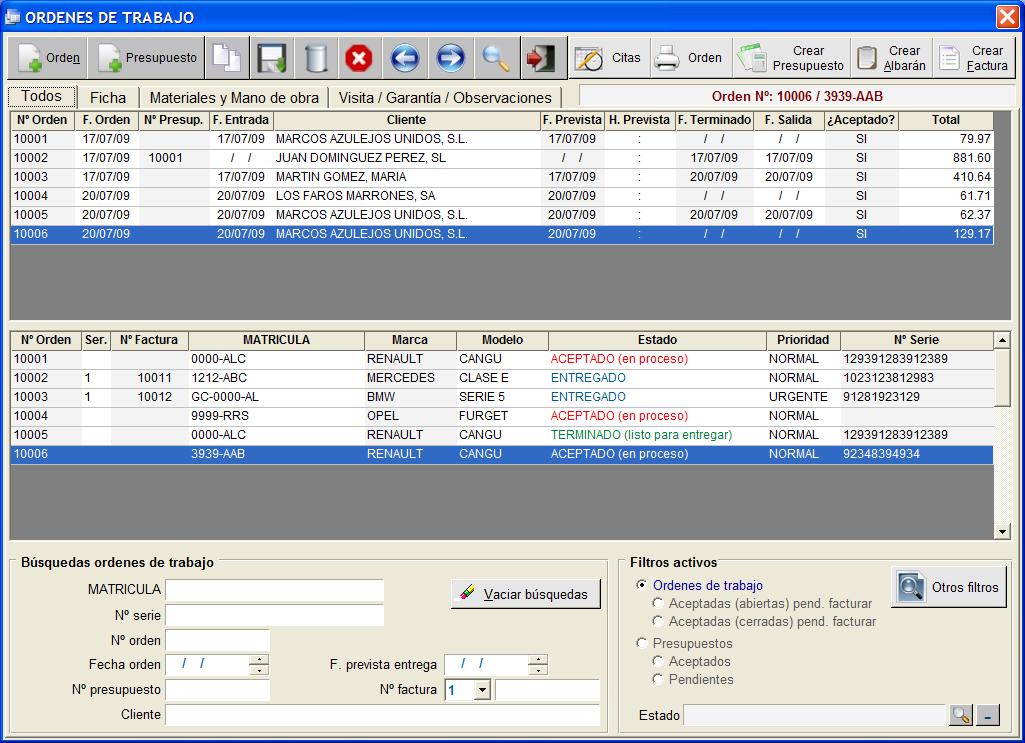This screenshot has width=1025, height=743.
Task: Focus the Nº factura number field
Action: click(x=547, y=689)
